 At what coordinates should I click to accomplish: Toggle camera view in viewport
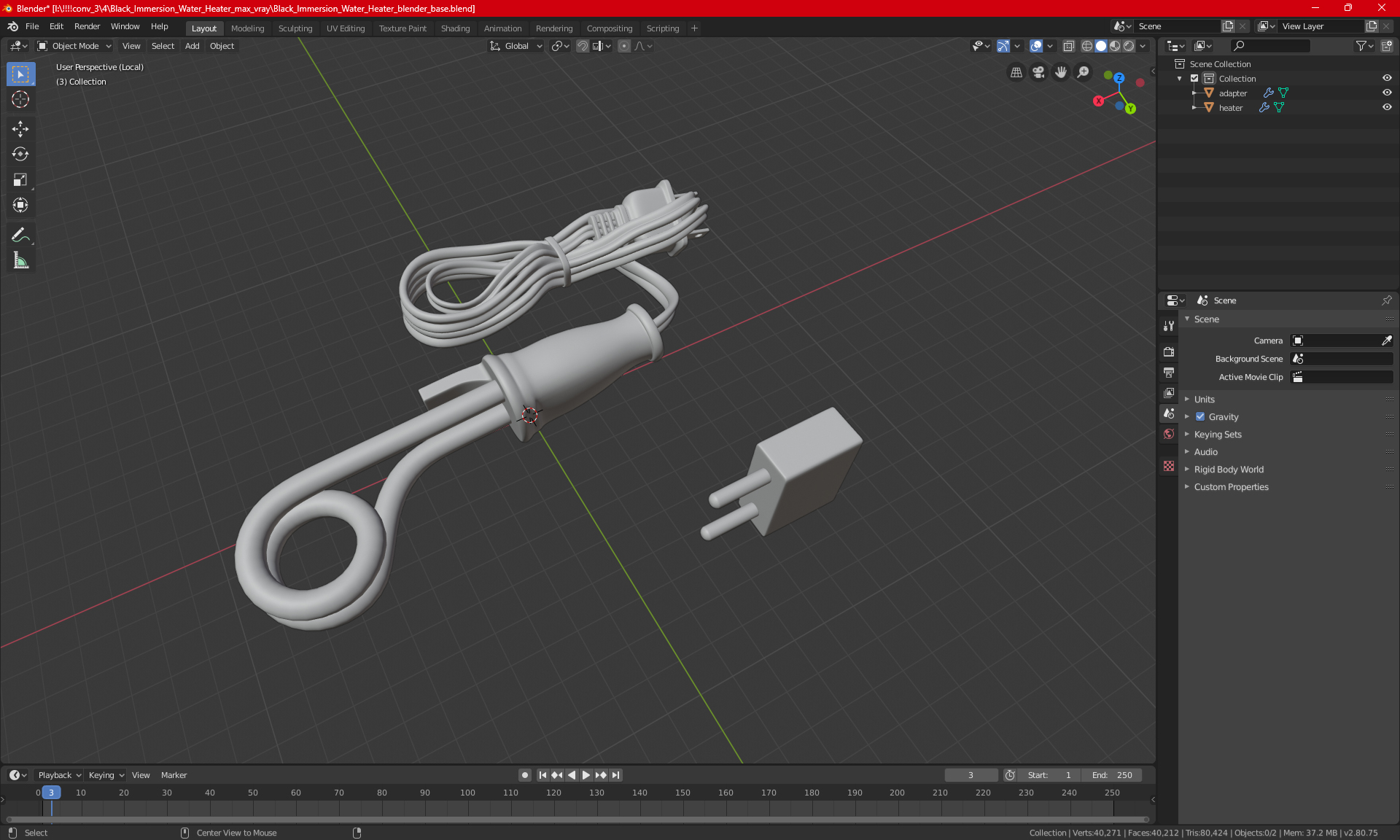tap(1038, 72)
